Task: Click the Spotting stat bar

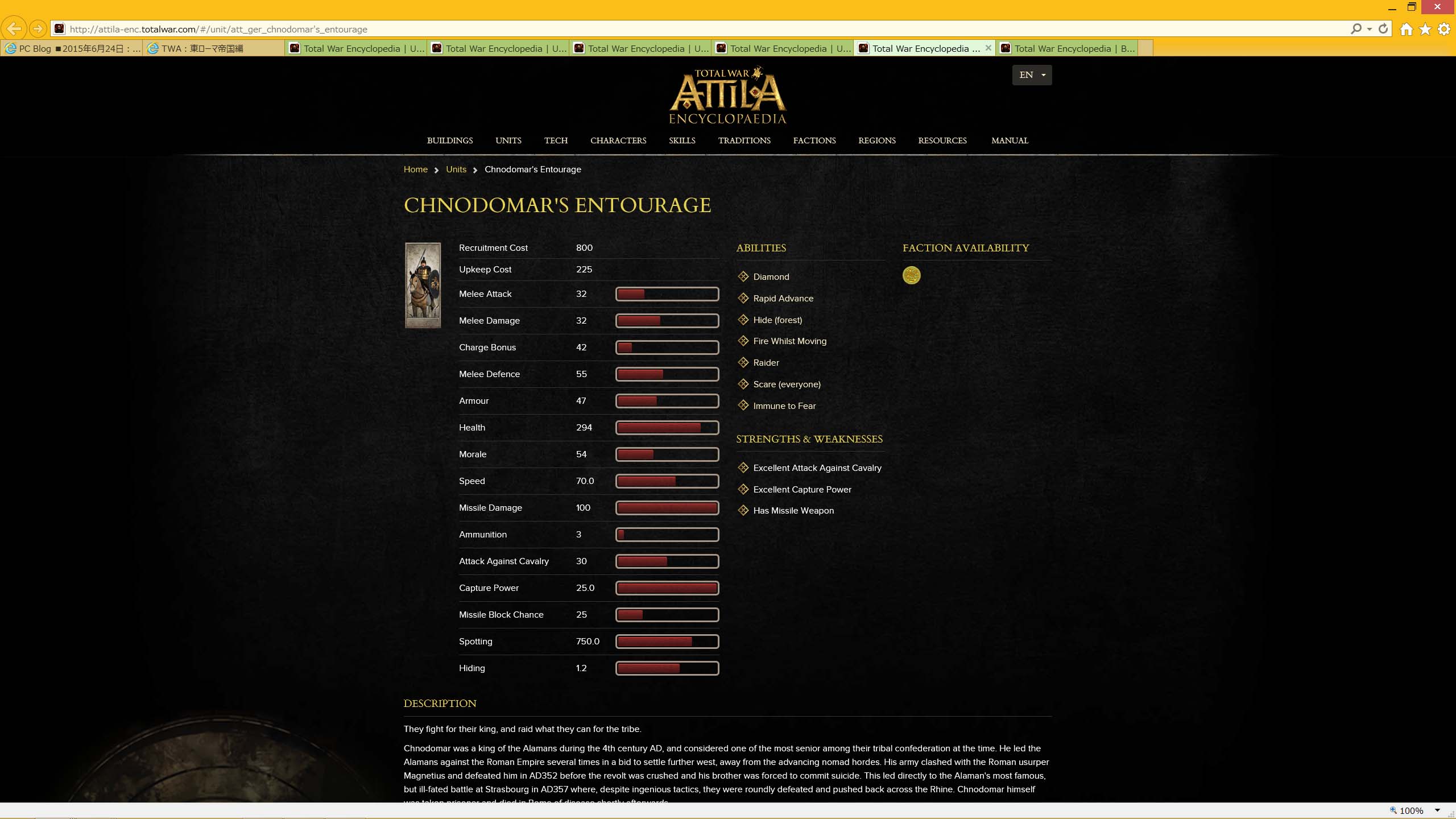Action: [667, 642]
